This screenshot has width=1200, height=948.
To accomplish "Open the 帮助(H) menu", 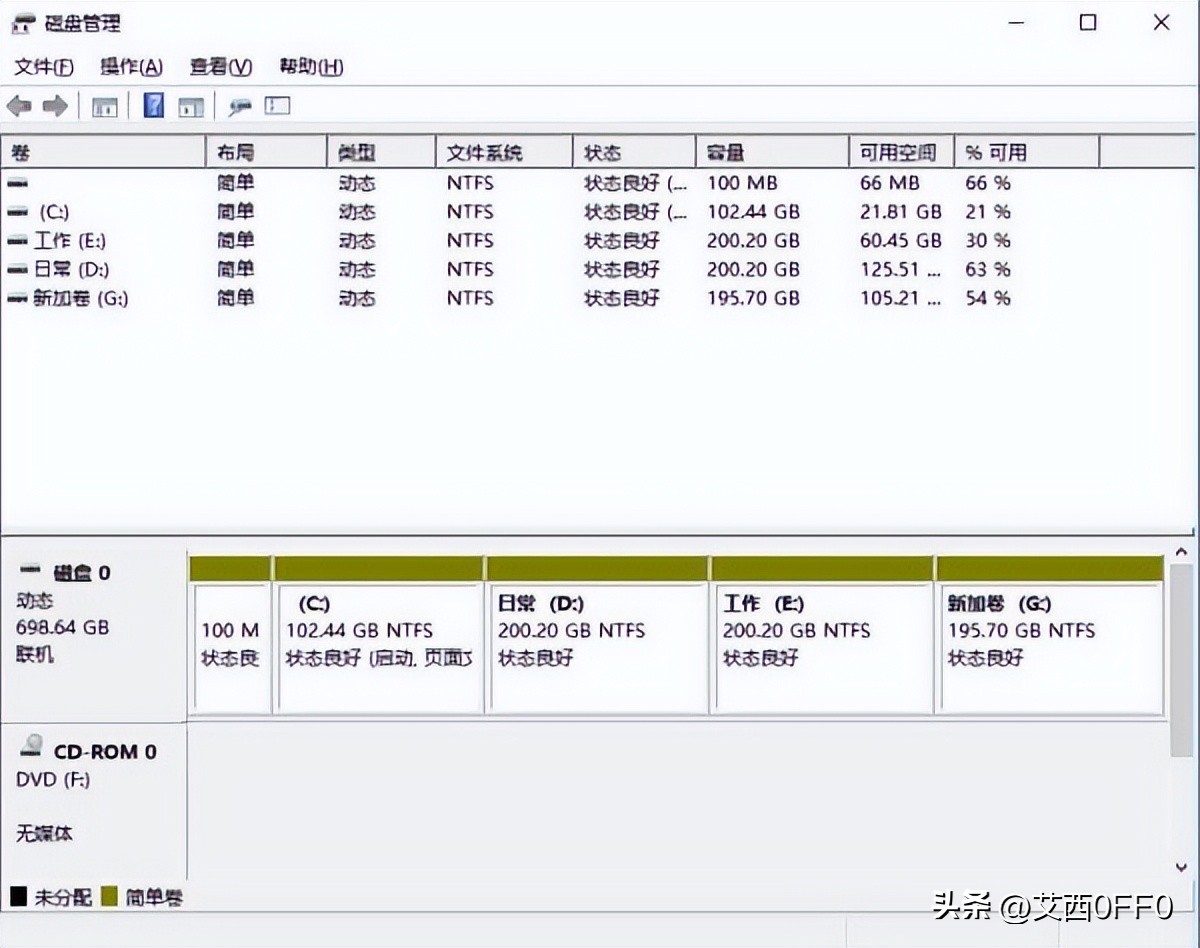I will [311, 67].
